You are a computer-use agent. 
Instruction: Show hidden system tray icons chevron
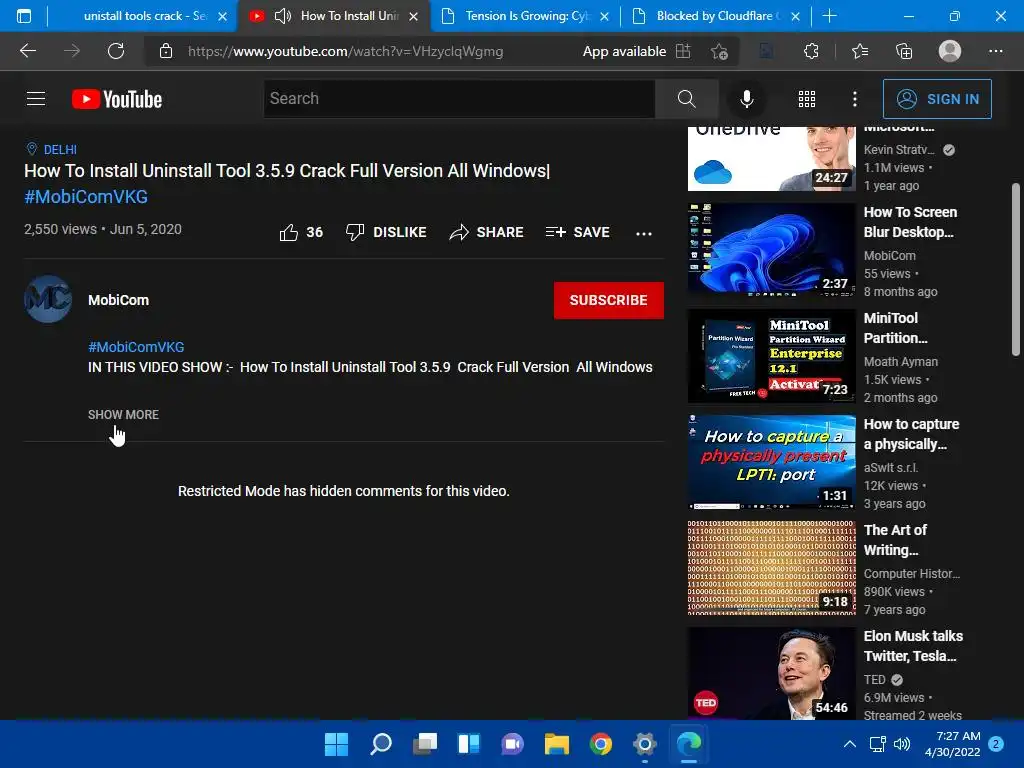850,744
